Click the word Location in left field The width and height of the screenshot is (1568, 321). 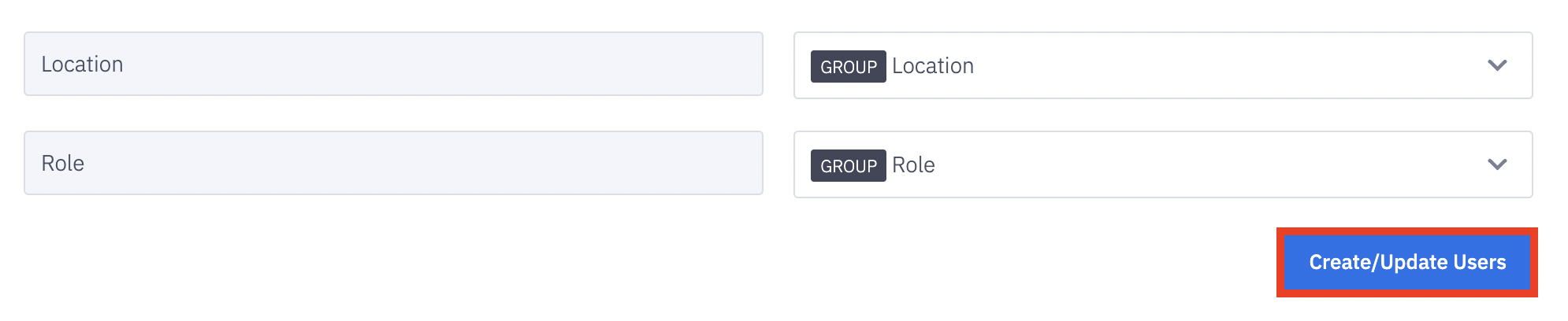82,65
